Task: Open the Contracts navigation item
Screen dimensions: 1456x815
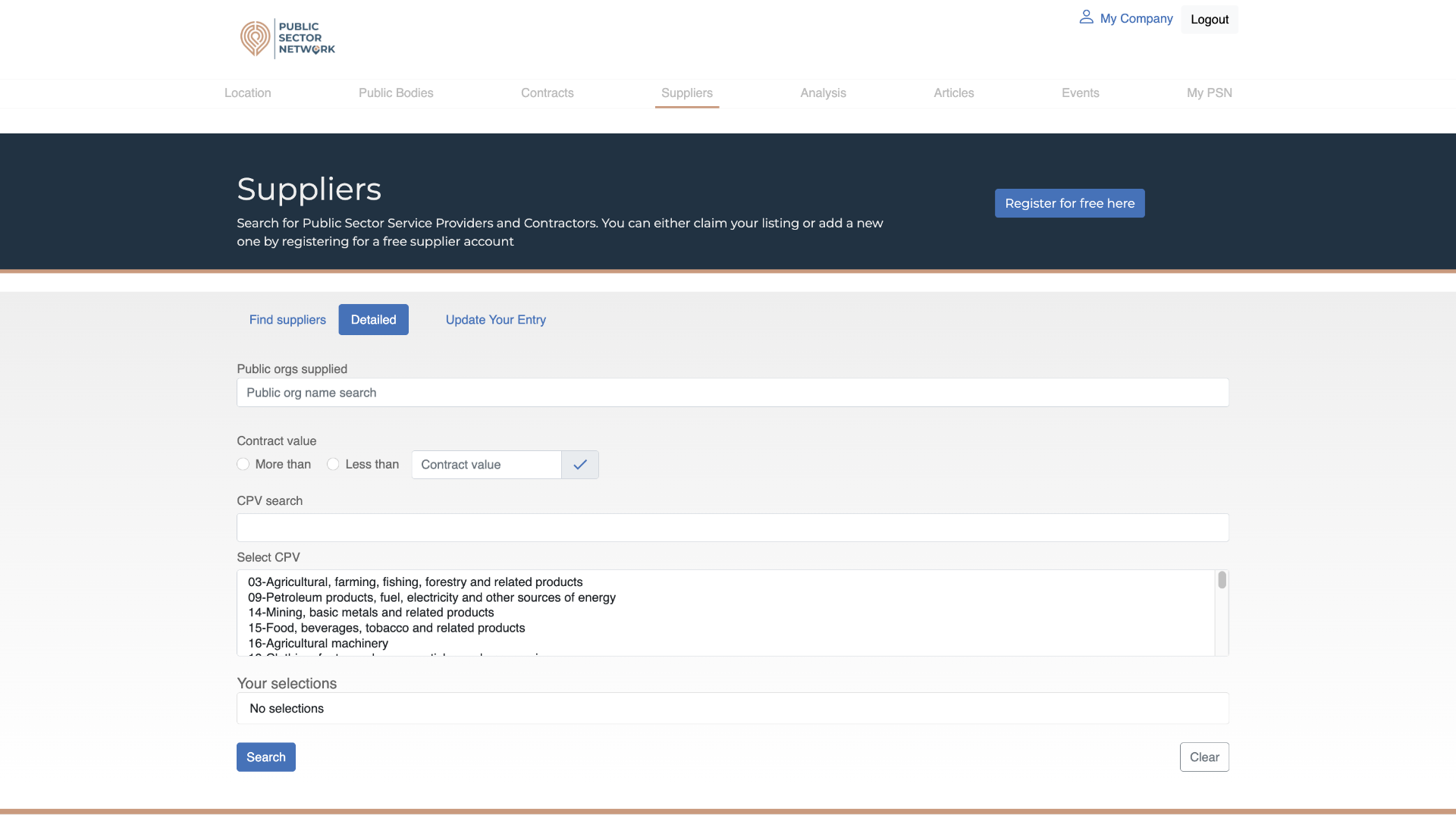Action: coord(548,92)
